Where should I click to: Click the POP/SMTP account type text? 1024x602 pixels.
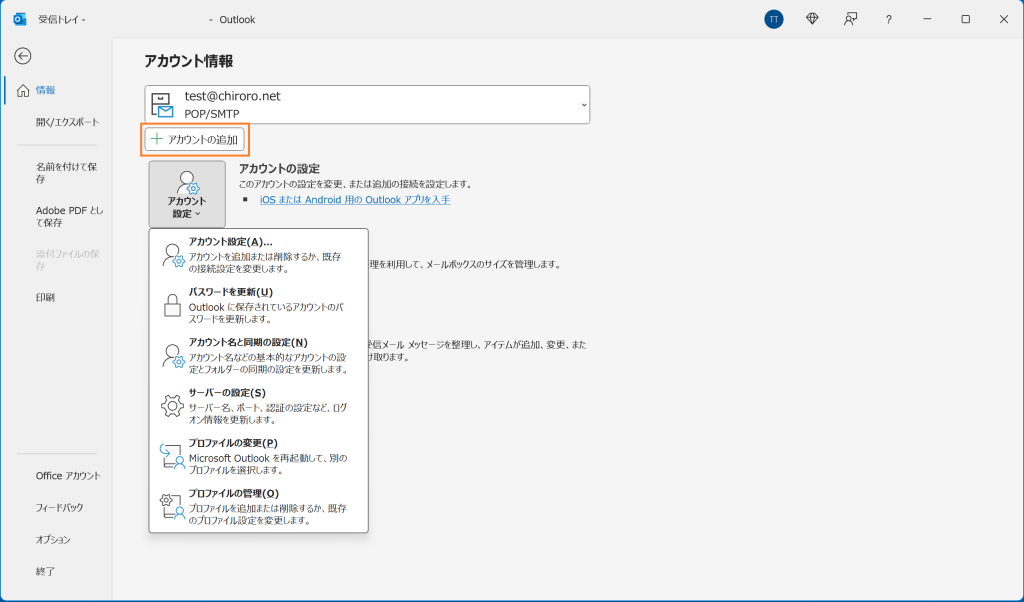coord(212,114)
